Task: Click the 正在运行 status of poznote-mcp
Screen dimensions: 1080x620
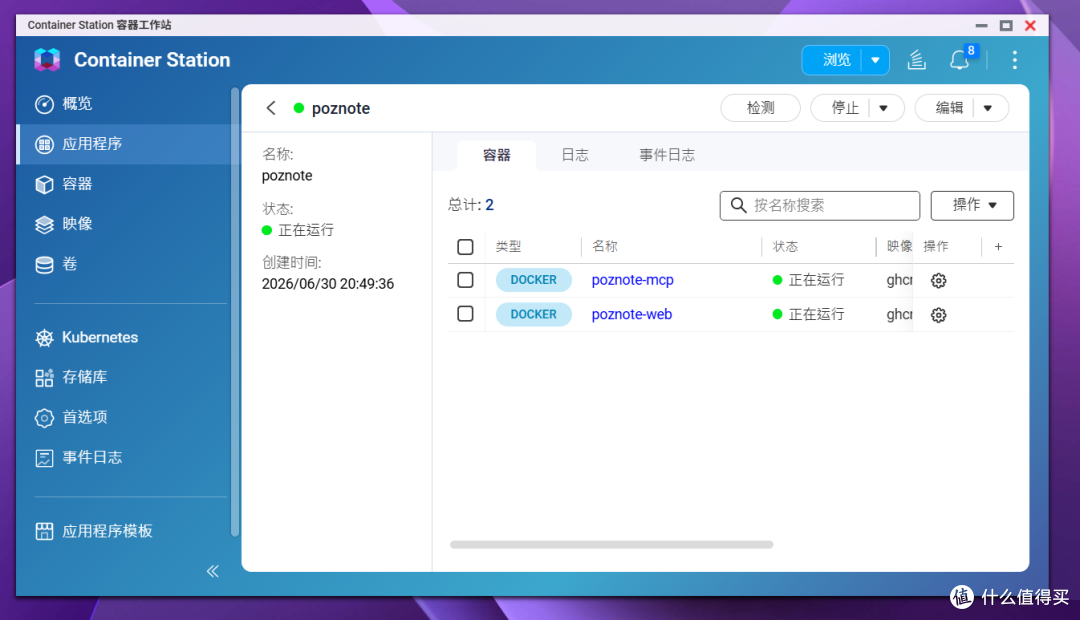Action: (809, 280)
